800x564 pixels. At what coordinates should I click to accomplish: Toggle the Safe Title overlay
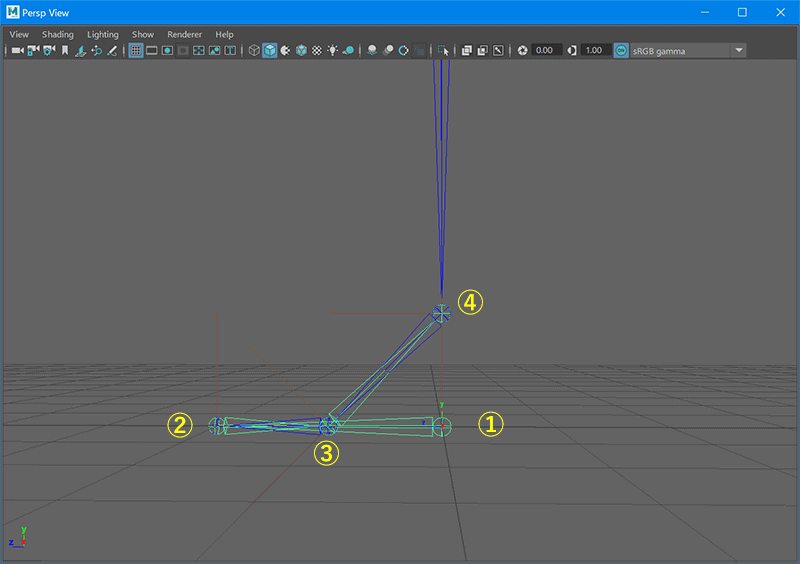click(x=231, y=50)
